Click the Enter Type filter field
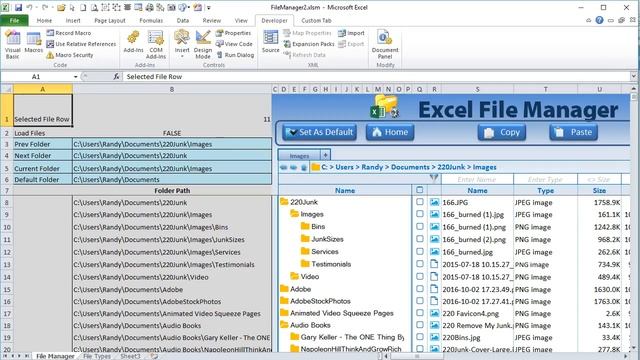Viewport: 640px width, 360px height. [545, 179]
